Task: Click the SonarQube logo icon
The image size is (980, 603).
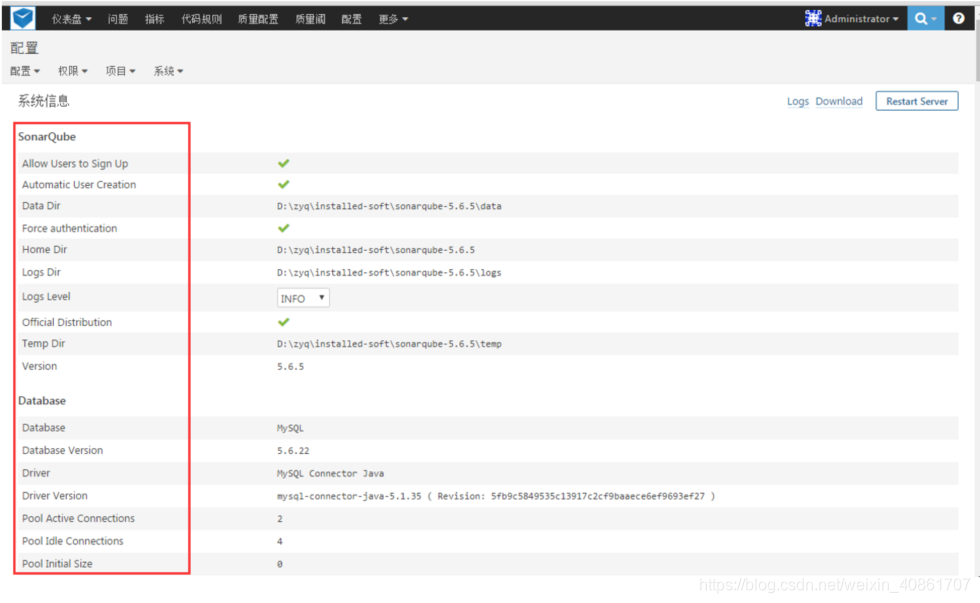Action: [x=23, y=18]
